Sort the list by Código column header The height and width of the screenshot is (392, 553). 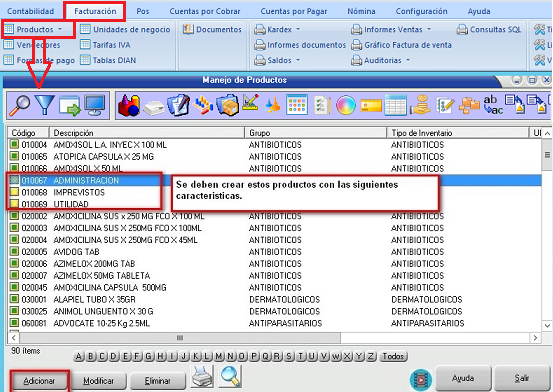28,133
